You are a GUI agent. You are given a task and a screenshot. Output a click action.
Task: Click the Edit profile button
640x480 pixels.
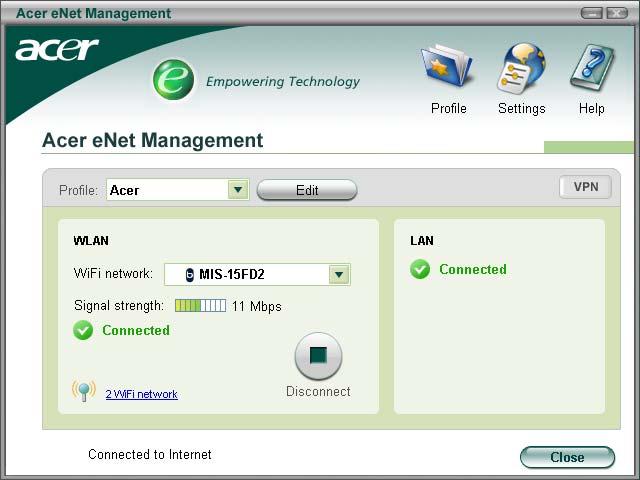307,190
